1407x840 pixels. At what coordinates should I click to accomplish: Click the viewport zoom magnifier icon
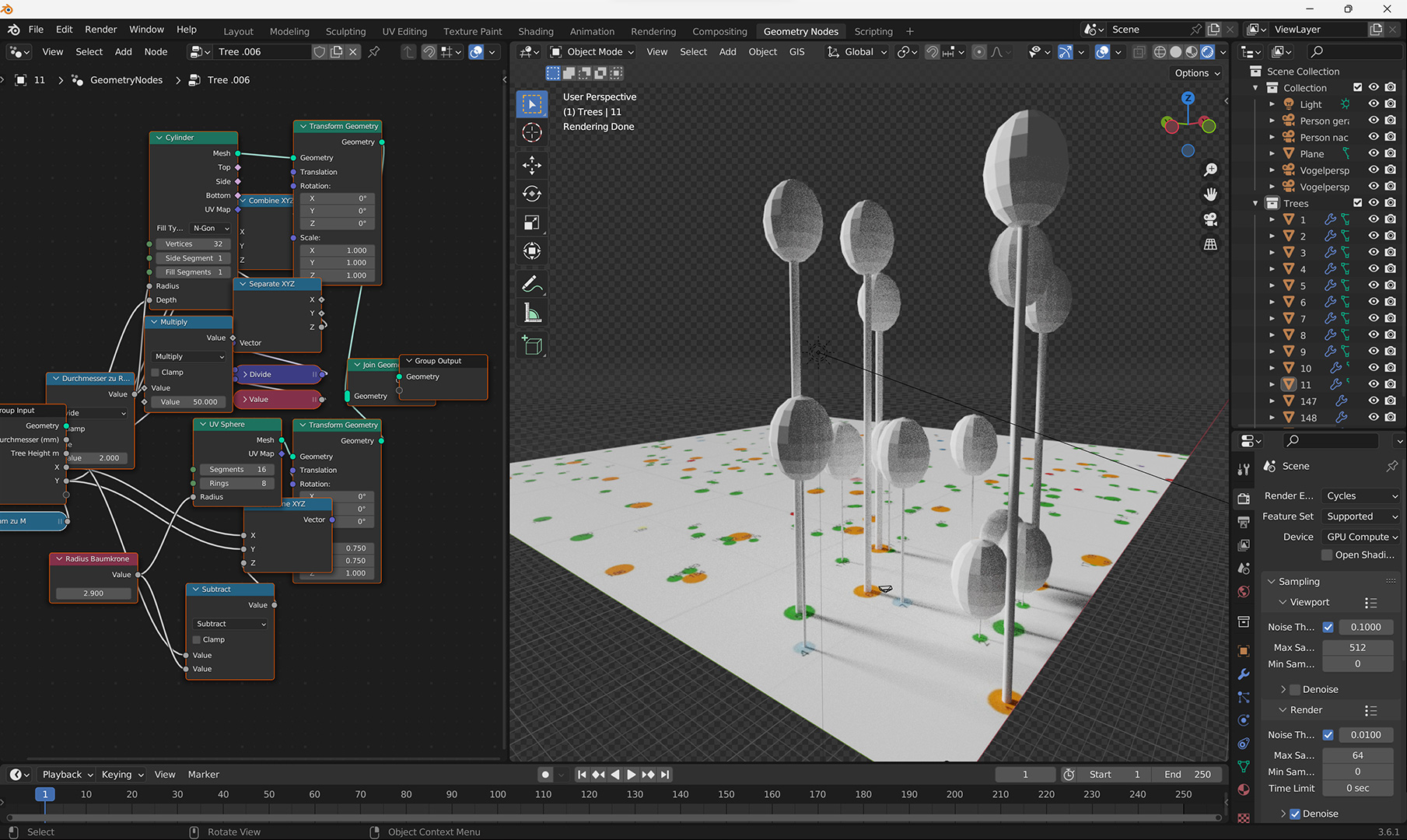(1210, 170)
